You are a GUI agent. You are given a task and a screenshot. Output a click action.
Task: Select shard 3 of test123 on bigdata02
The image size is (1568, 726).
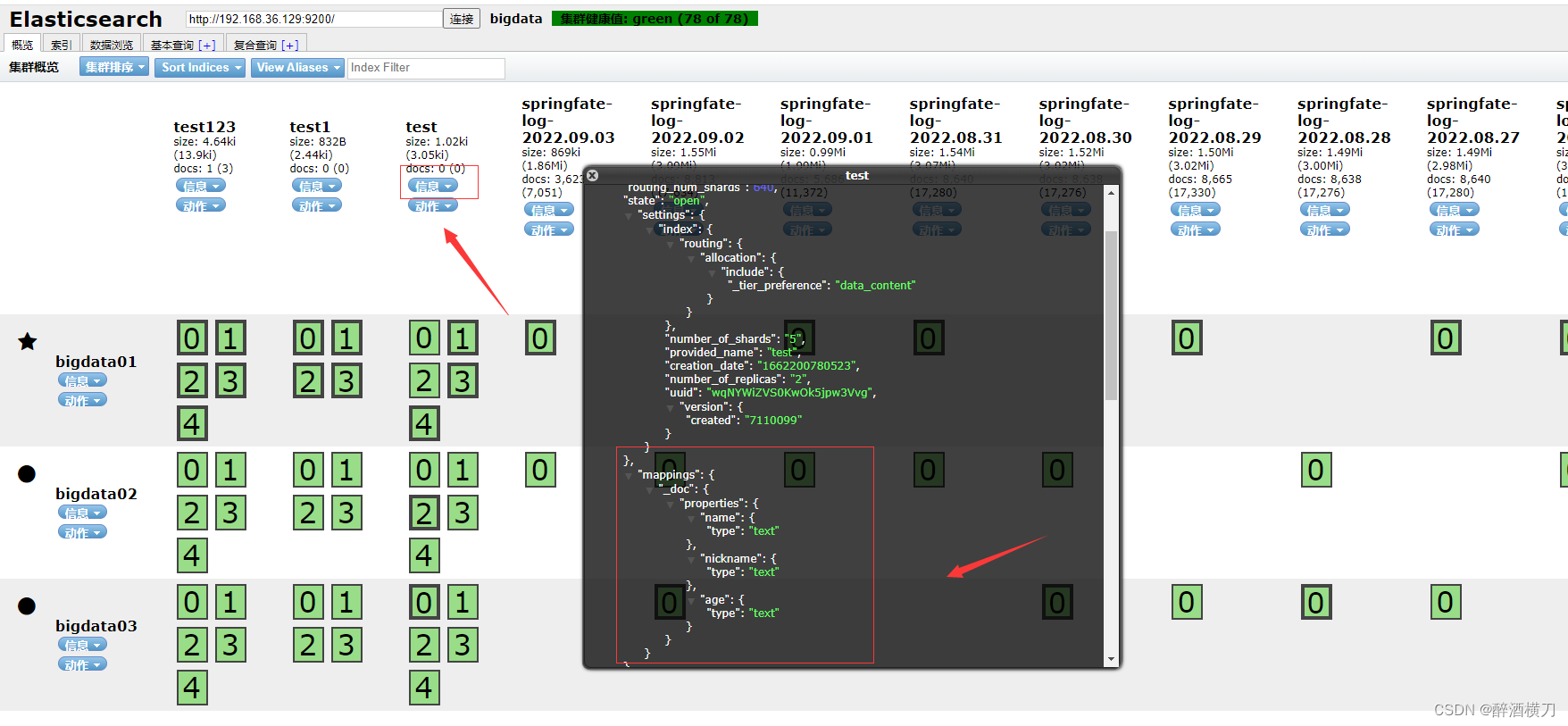click(230, 513)
